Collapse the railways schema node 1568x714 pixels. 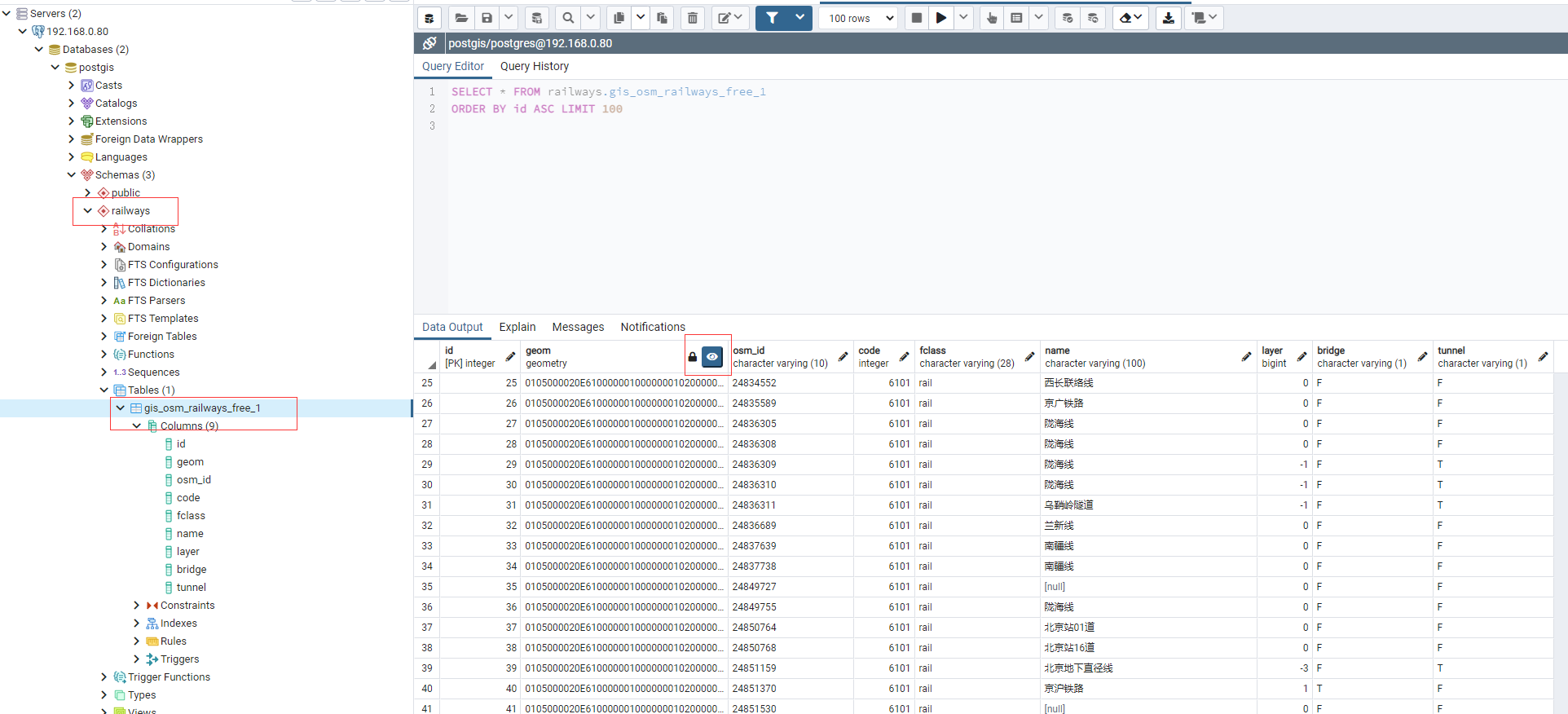coord(88,210)
